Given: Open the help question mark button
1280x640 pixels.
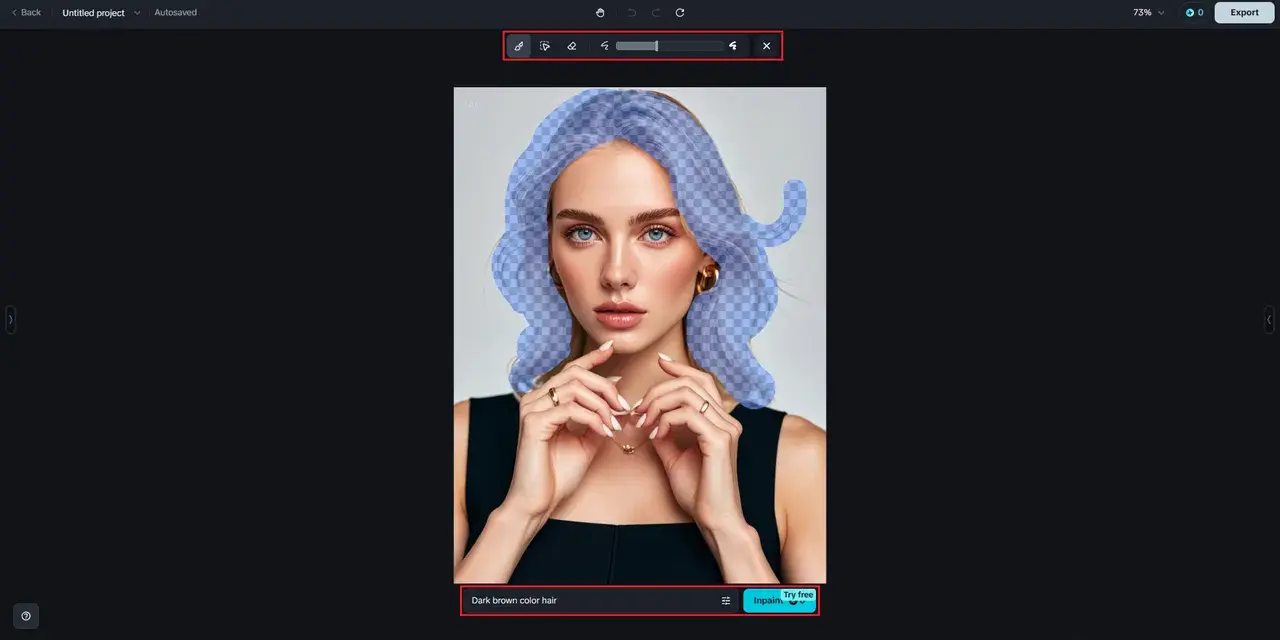Looking at the screenshot, I should click(26, 616).
